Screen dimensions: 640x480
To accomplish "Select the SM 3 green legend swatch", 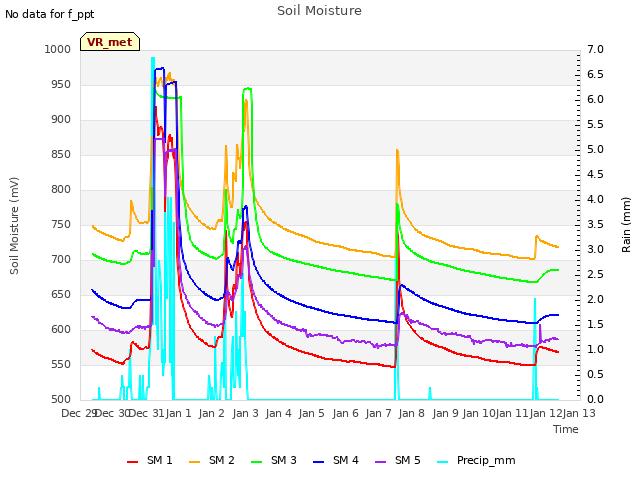I will point(257,461).
